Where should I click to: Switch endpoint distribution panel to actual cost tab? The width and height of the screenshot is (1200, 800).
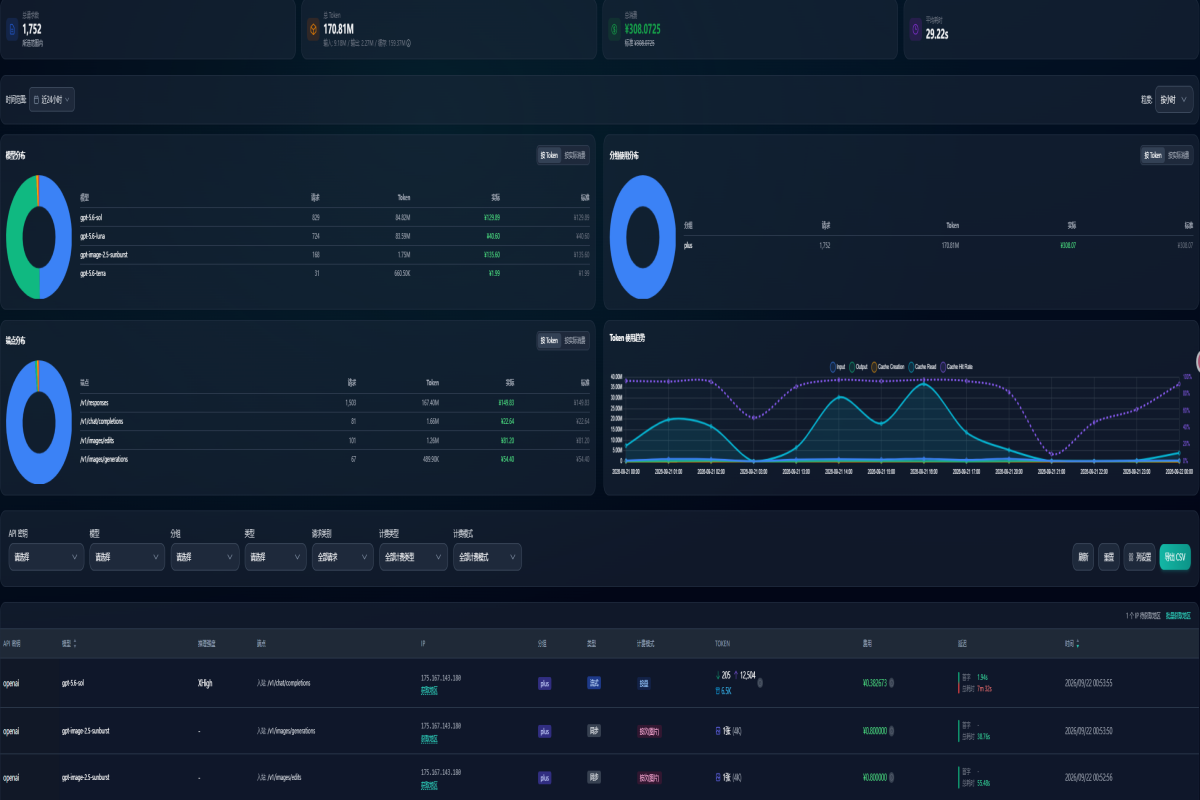coord(575,341)
